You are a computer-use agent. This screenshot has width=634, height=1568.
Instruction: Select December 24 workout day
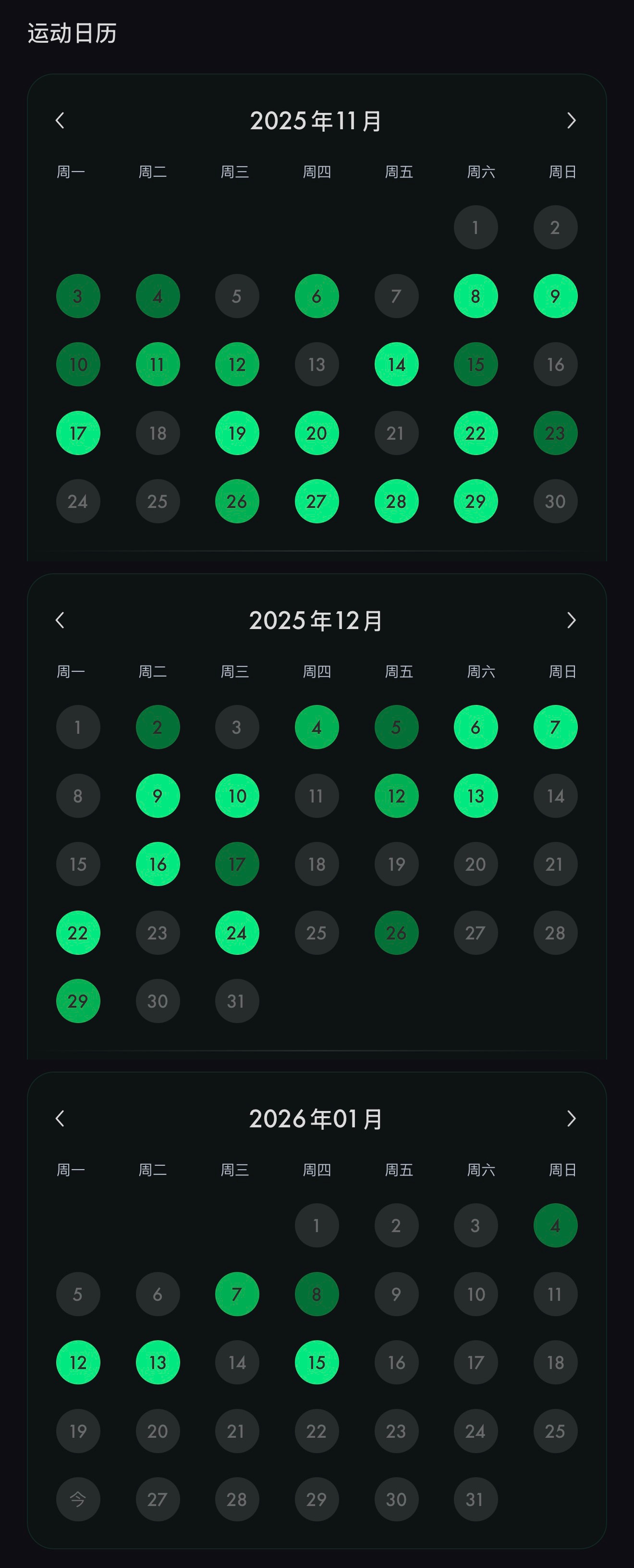coord(237,933)
